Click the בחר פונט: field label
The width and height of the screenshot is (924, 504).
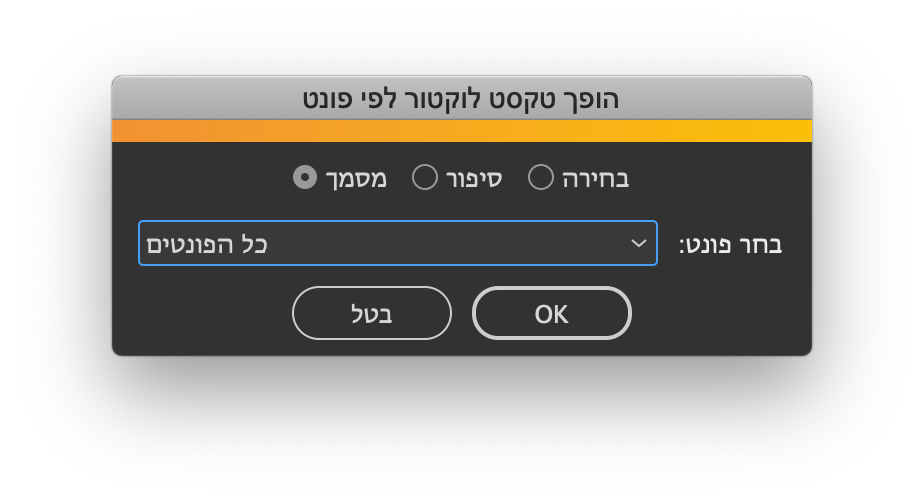pos(730,244)
